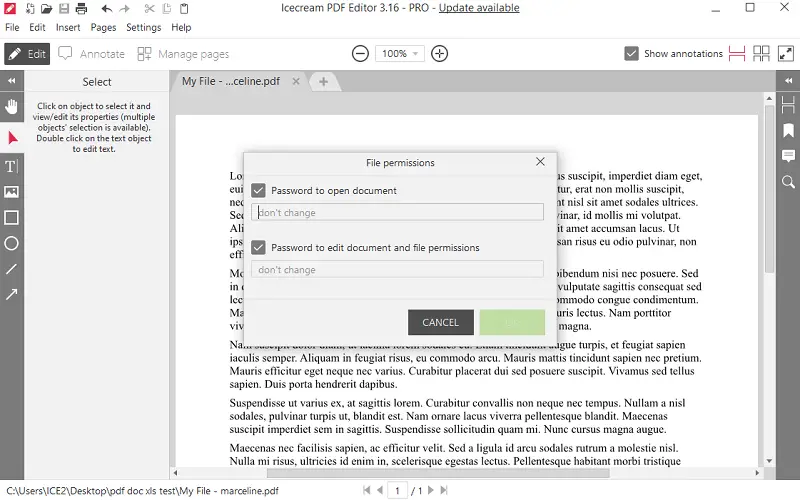Image resolution: width=800 pixels, height=500 pixels.
Task: Focus the edit-document password field
Action: coord(397,269)
